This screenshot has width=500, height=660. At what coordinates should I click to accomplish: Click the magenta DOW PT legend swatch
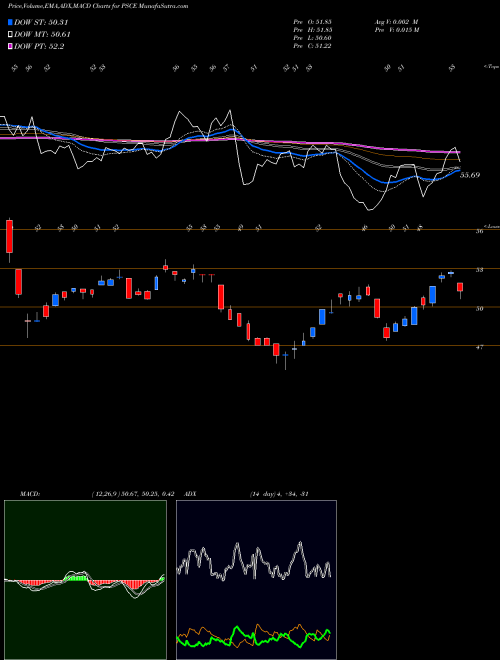pyautogui.click(x=10, y=46)
